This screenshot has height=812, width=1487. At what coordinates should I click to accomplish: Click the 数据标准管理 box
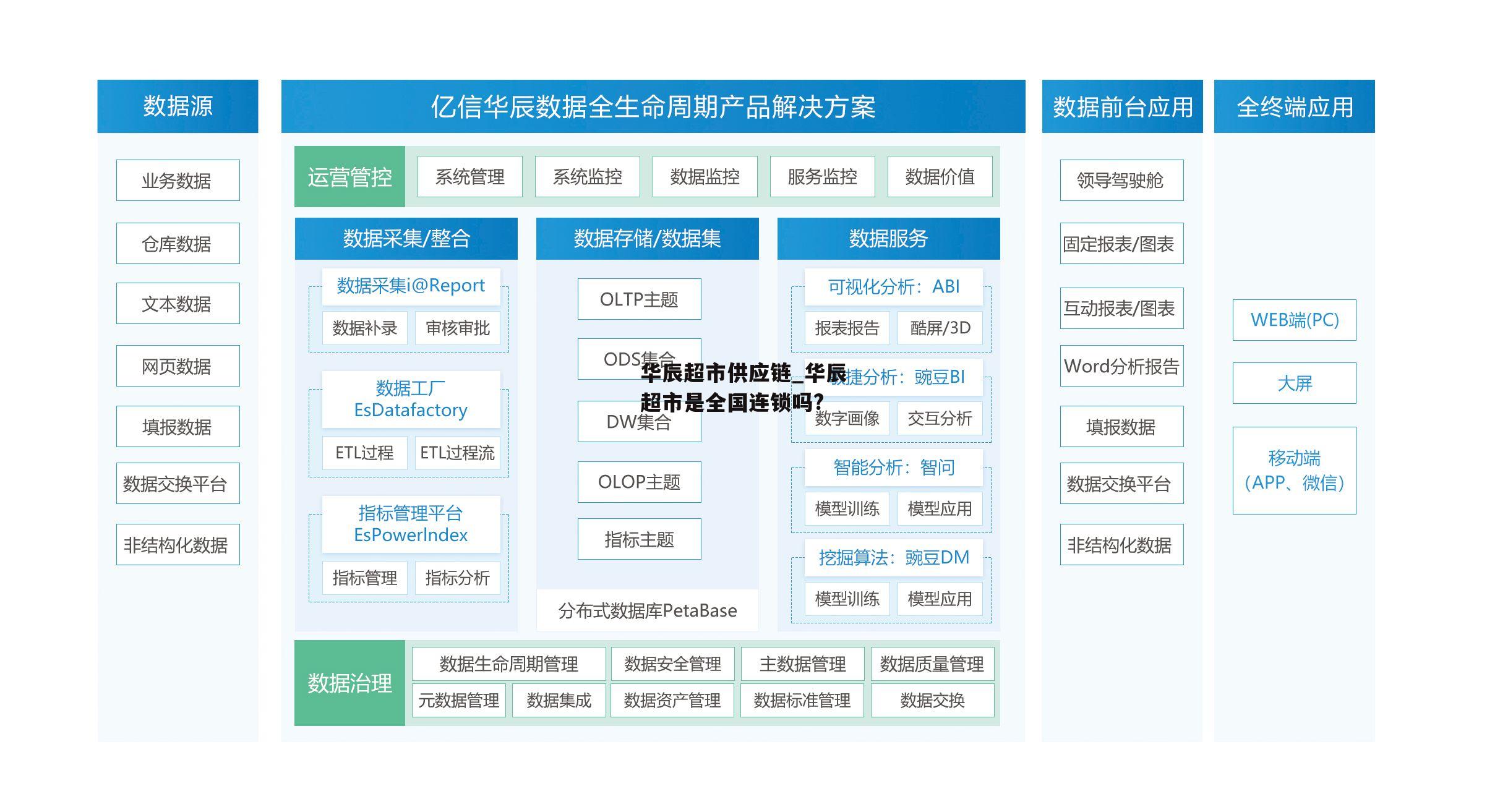point(802,700)
